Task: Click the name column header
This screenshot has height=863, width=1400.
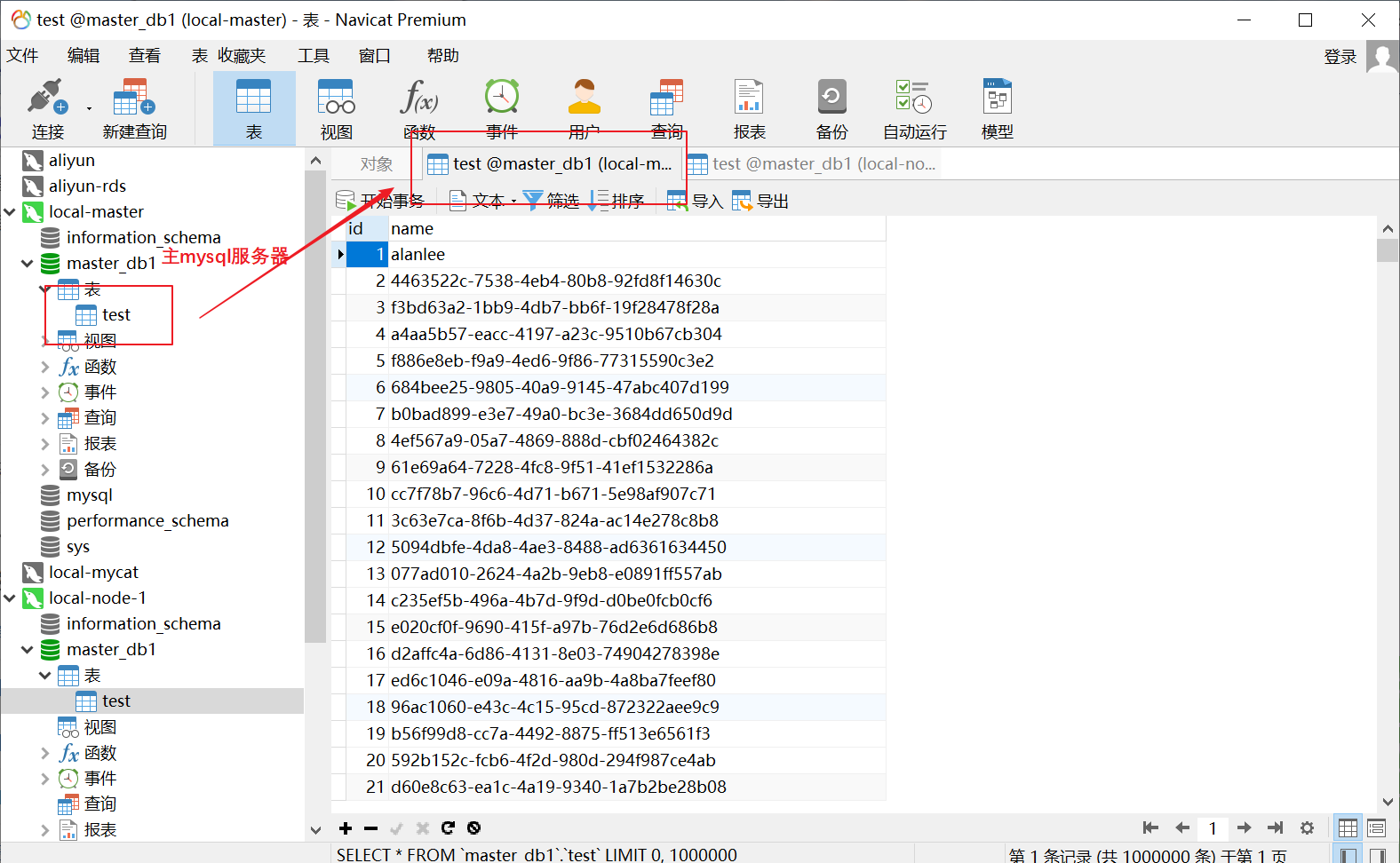Action: point(637,229)
